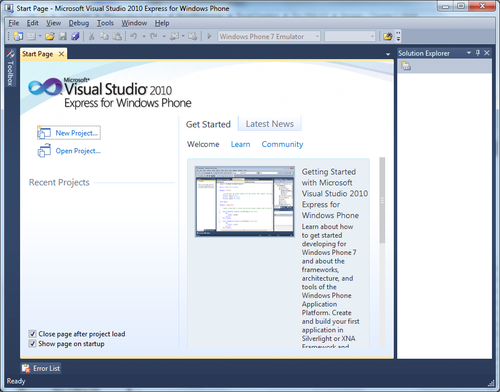Click the Redo arrow toolbar icon
Screen dimensions: 500x392
(x=154, y=36)
